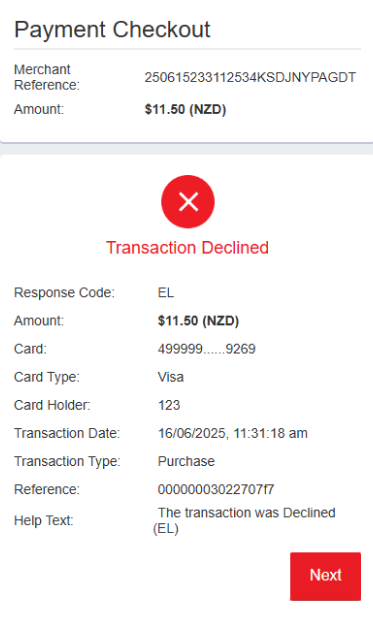Click the masked card number 499999......9269

[x=207, y=349]
